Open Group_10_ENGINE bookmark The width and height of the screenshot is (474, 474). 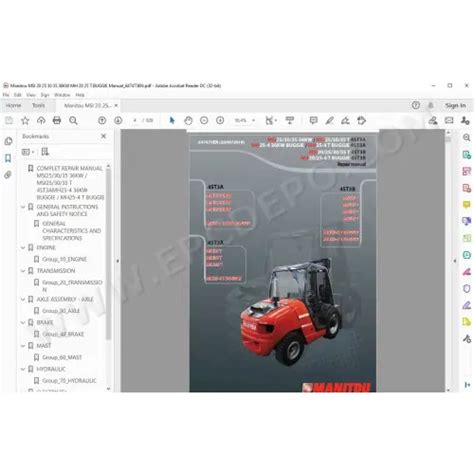coord(64,259)
